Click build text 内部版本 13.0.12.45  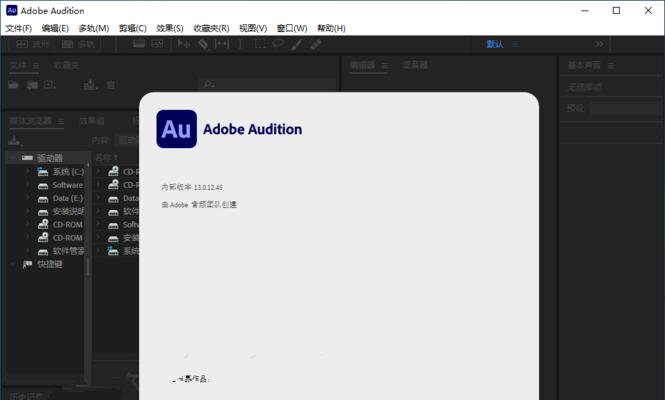[192, 187]
